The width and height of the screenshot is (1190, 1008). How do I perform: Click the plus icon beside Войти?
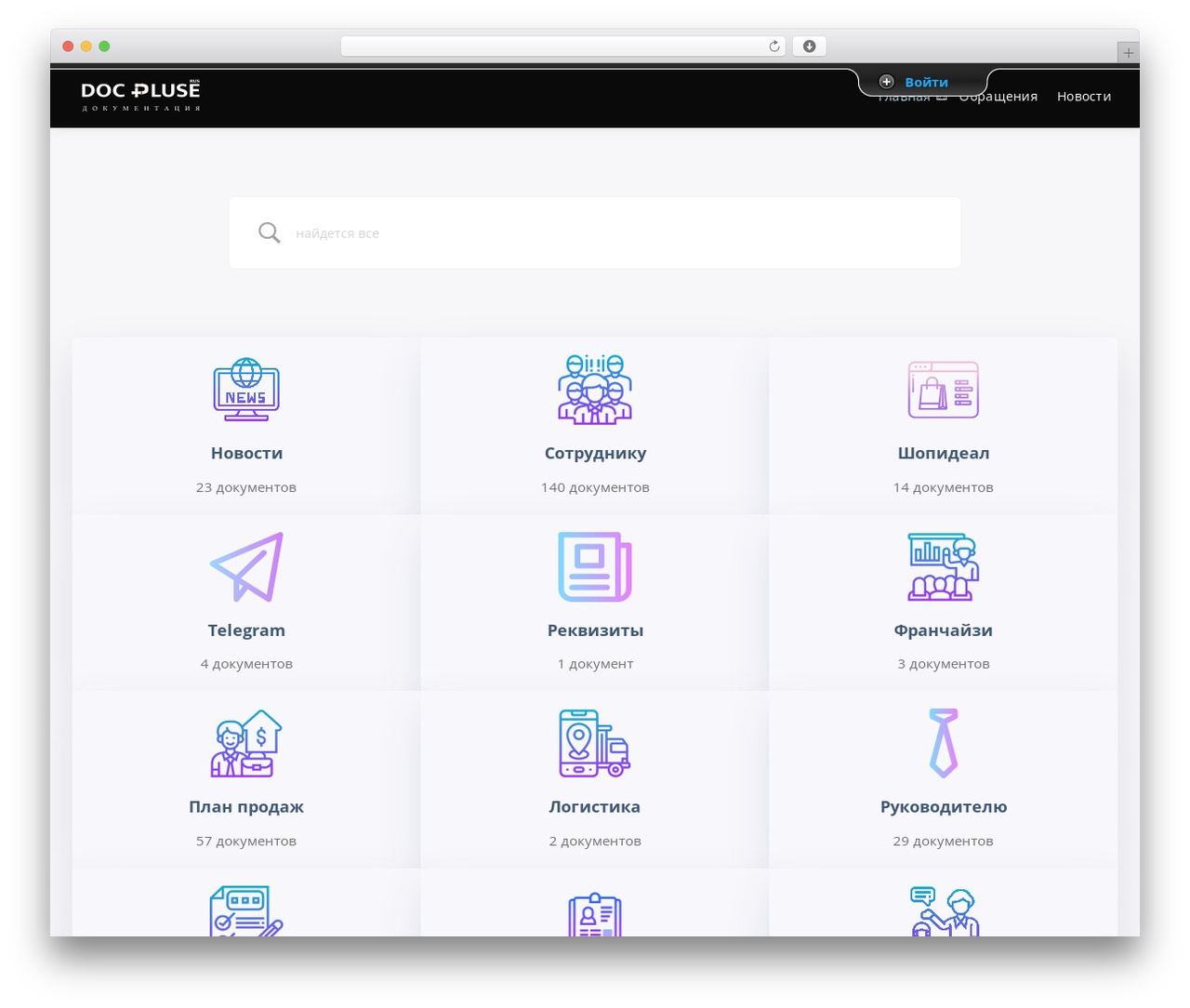tap(886, 82)
